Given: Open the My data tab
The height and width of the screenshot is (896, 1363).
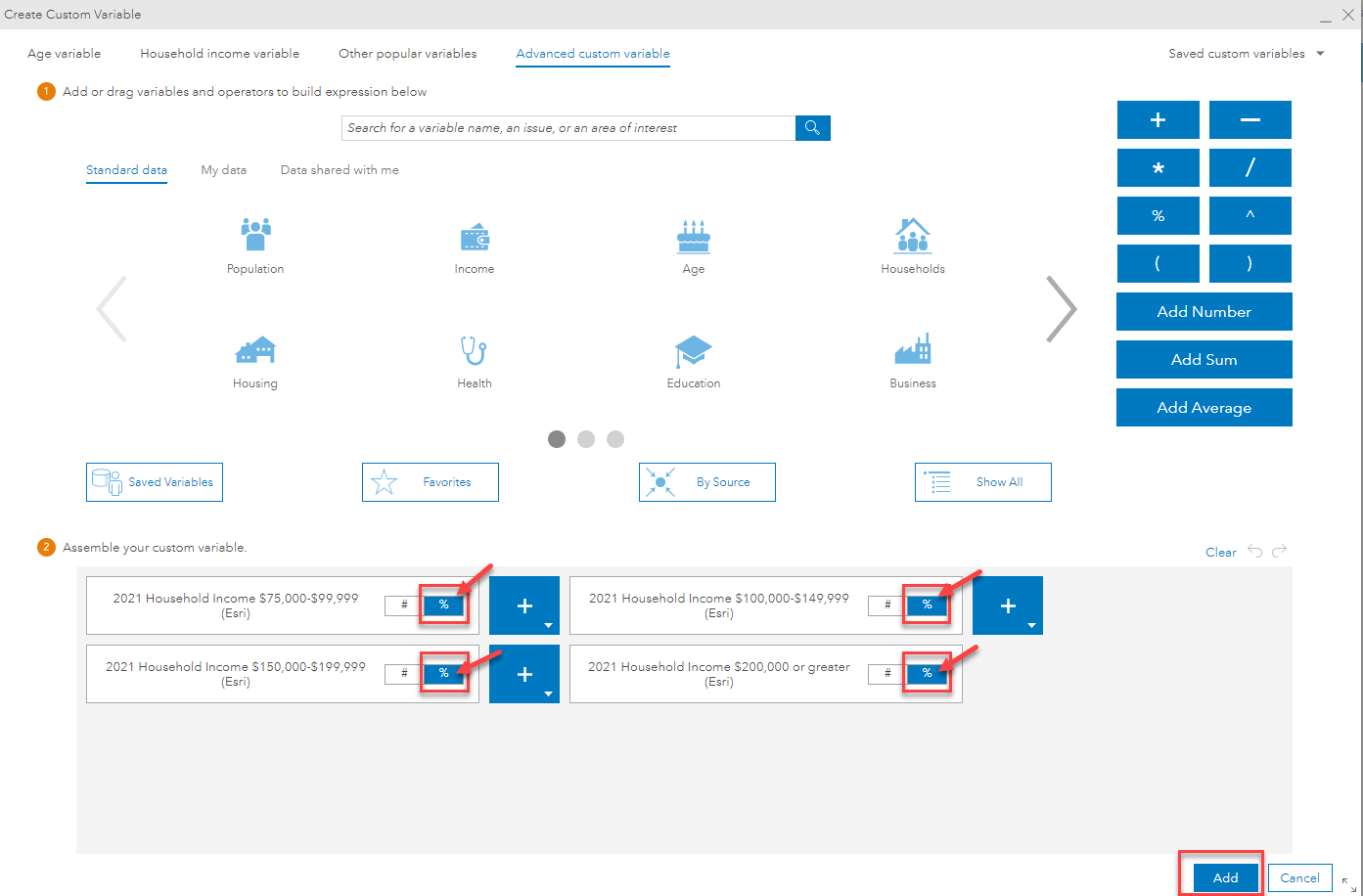Looking at the screenshot, I should (x=223, y=169).
